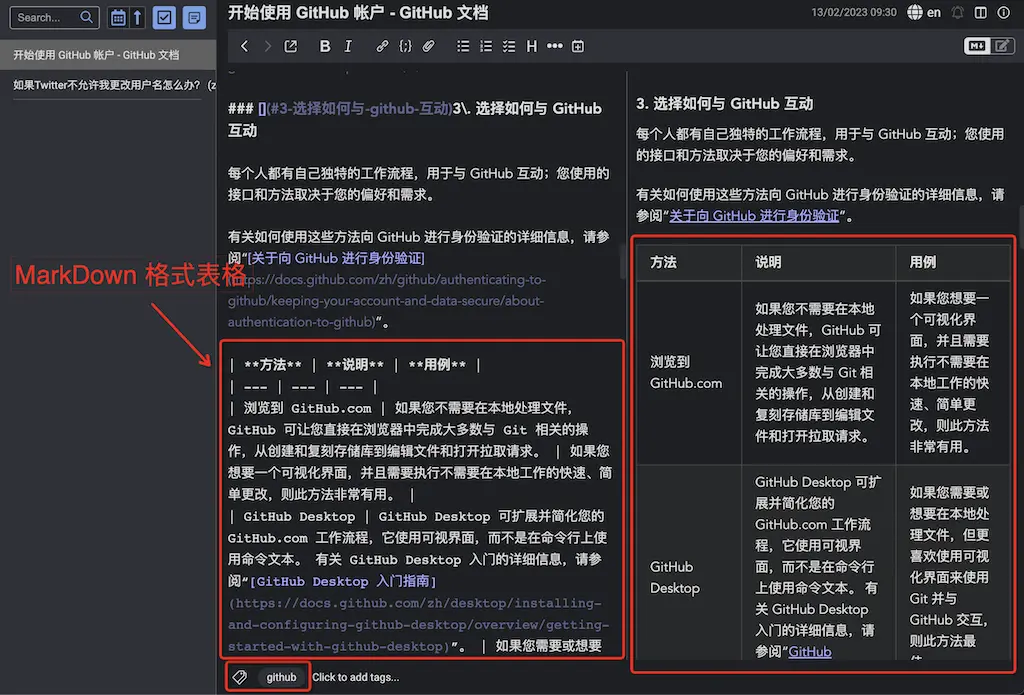Switch to Markdown editor mode

coord(977,46)
